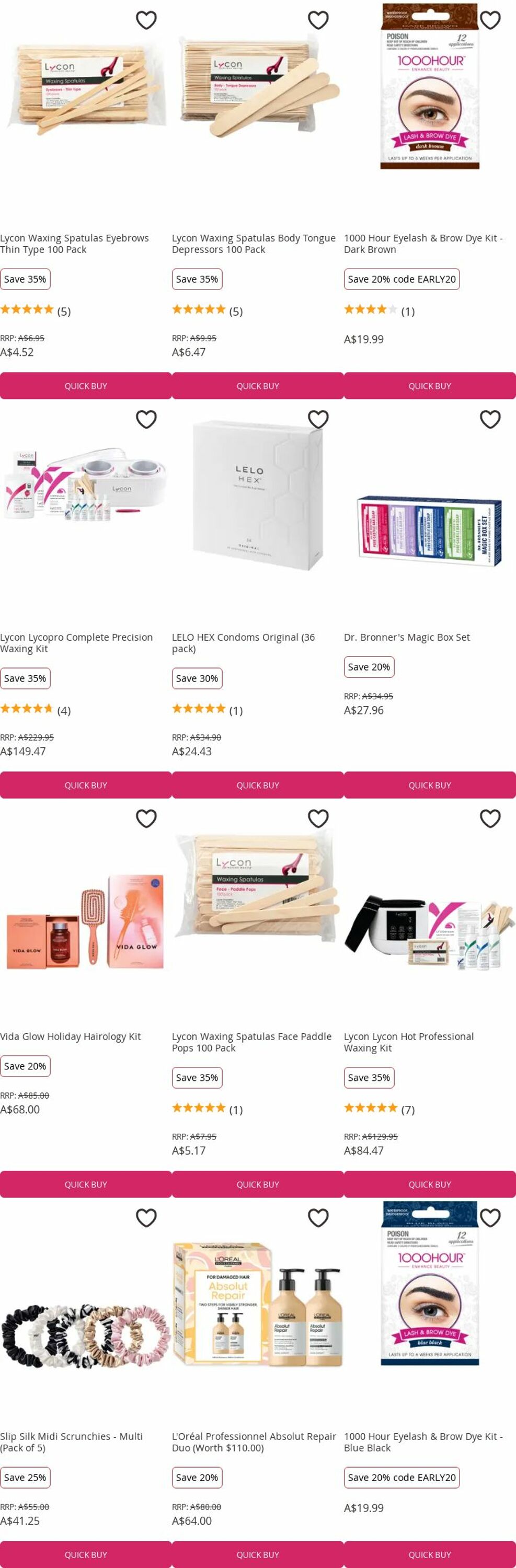Favorite the L'Oréal Absolut Repair Duo
516x1568 pixels.
[318, 1218]
